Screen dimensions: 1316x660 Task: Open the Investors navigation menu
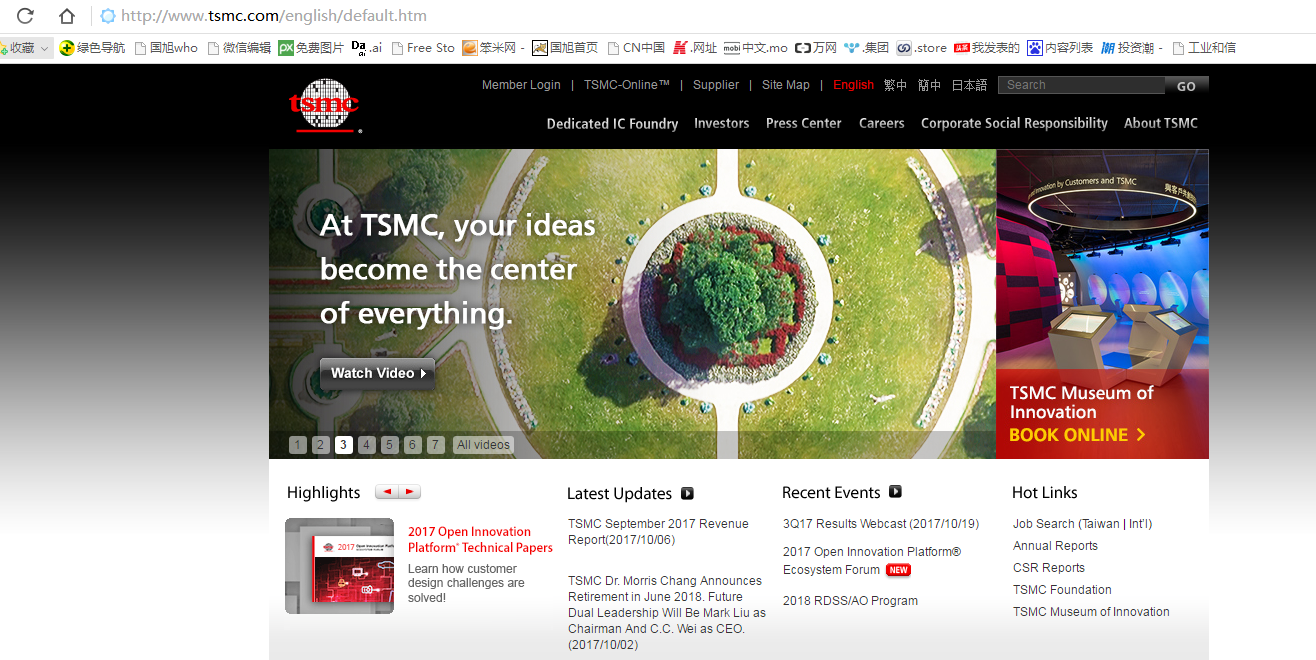pos(721,123)
